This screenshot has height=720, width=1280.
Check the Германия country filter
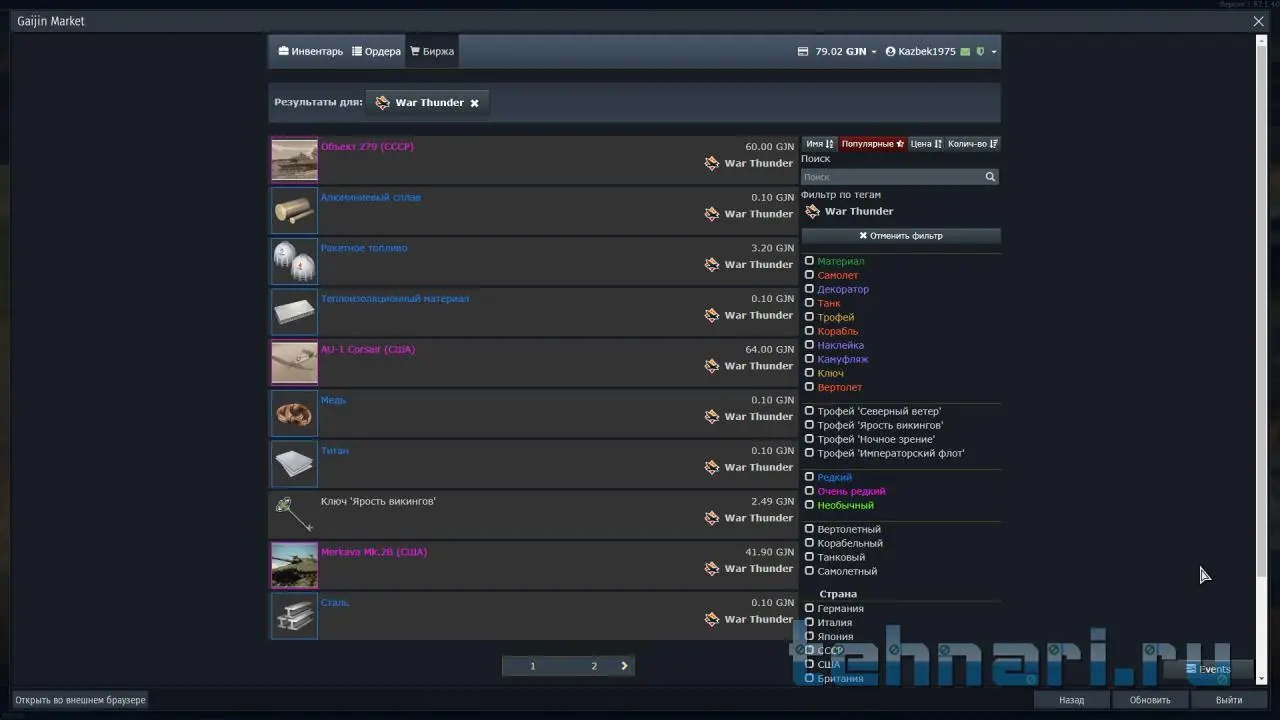[x=809, y=608]
